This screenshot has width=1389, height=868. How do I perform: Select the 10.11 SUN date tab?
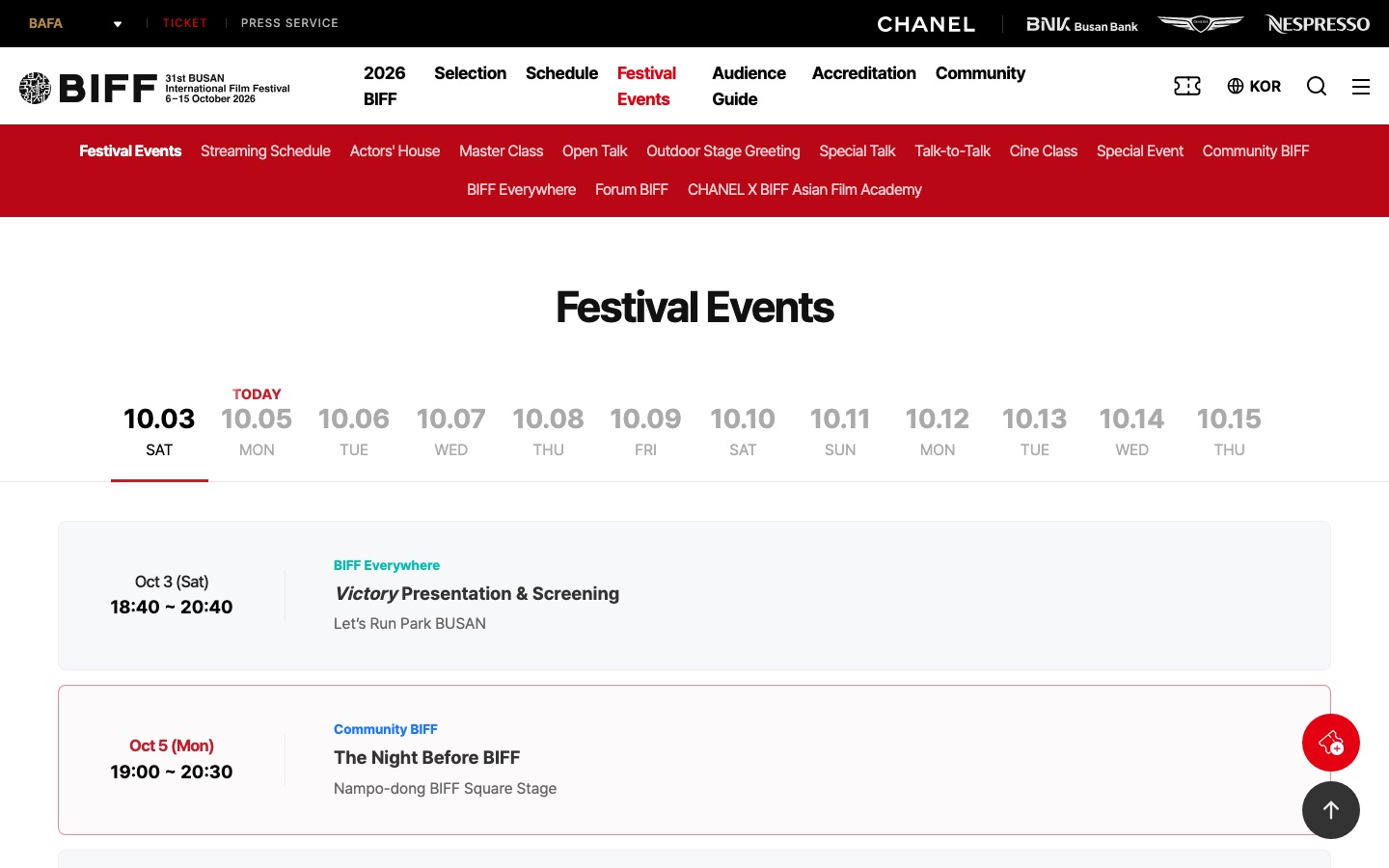coord(840,430)
